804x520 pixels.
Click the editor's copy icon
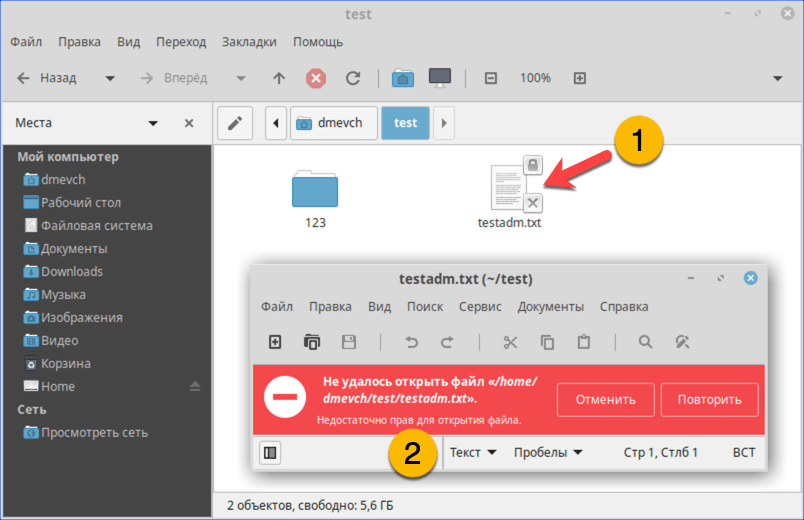point(547,342)
